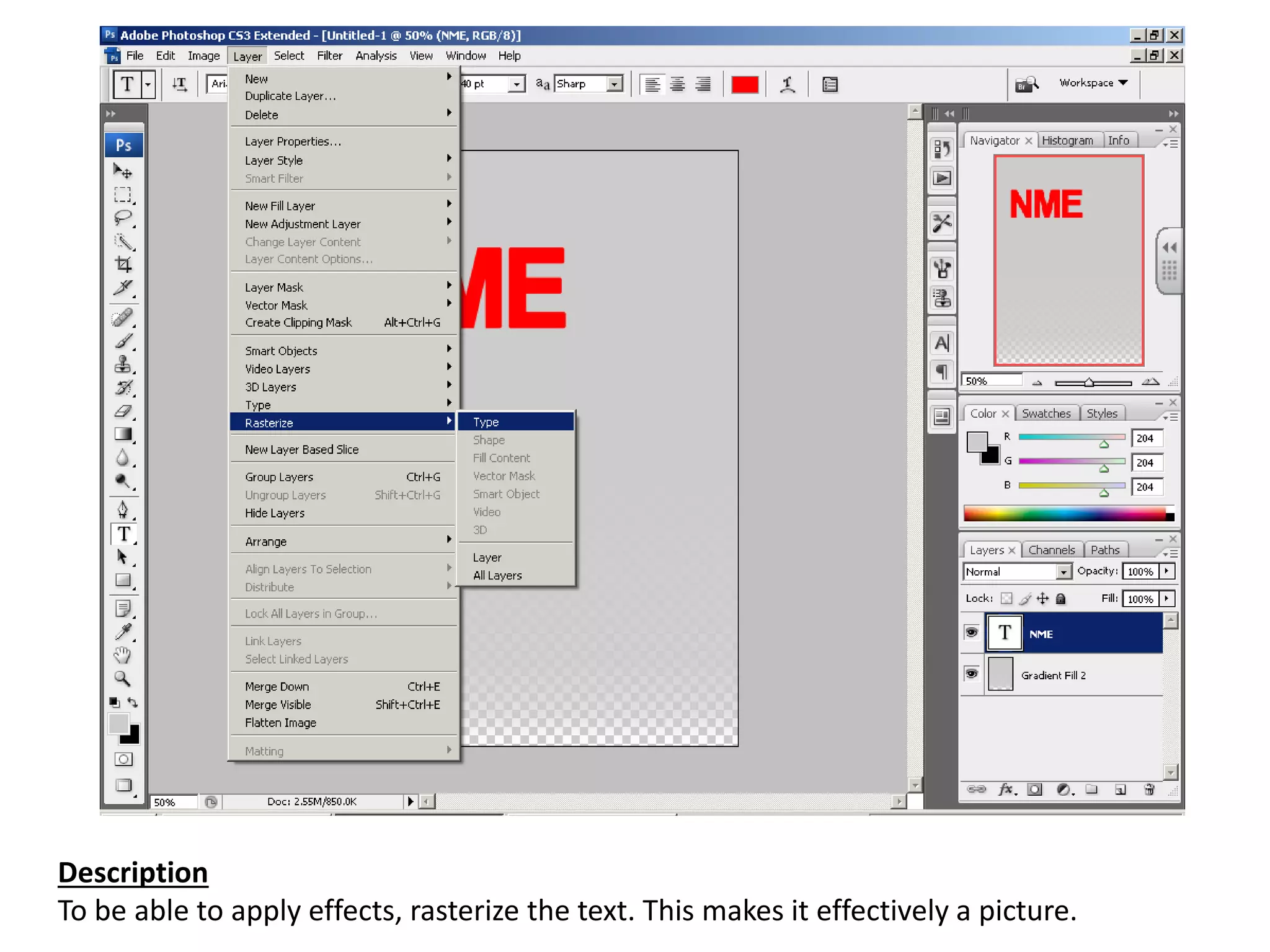Switch to the Channels tab

[x=1052, y=550]
